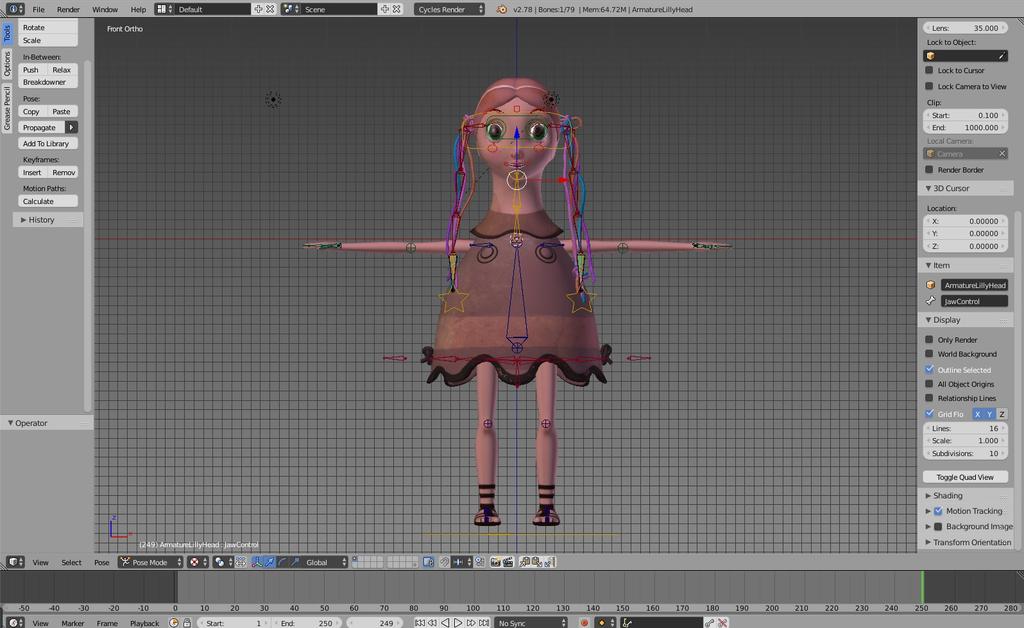The width and height of the screenshot is (1024, 628).
Task: Enable the translate manipulator arrow
Action: (269, 562)
